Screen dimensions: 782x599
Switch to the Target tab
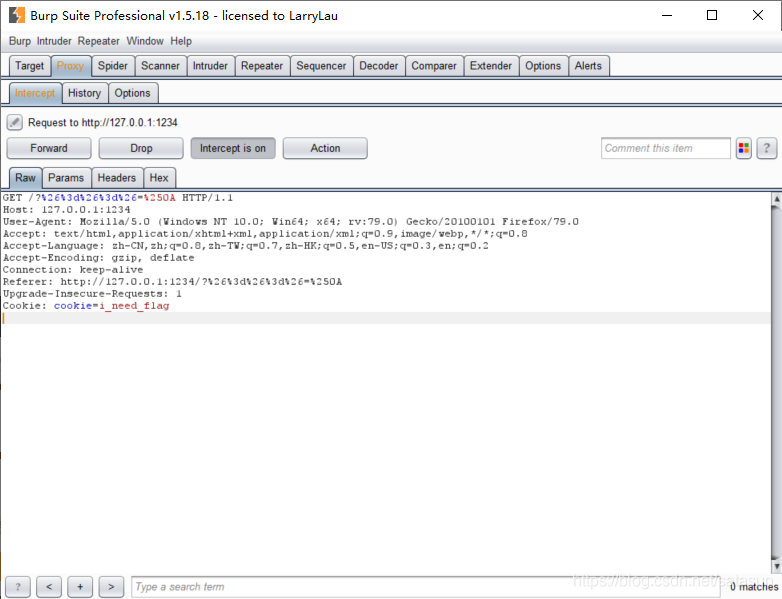pos(29,66)
